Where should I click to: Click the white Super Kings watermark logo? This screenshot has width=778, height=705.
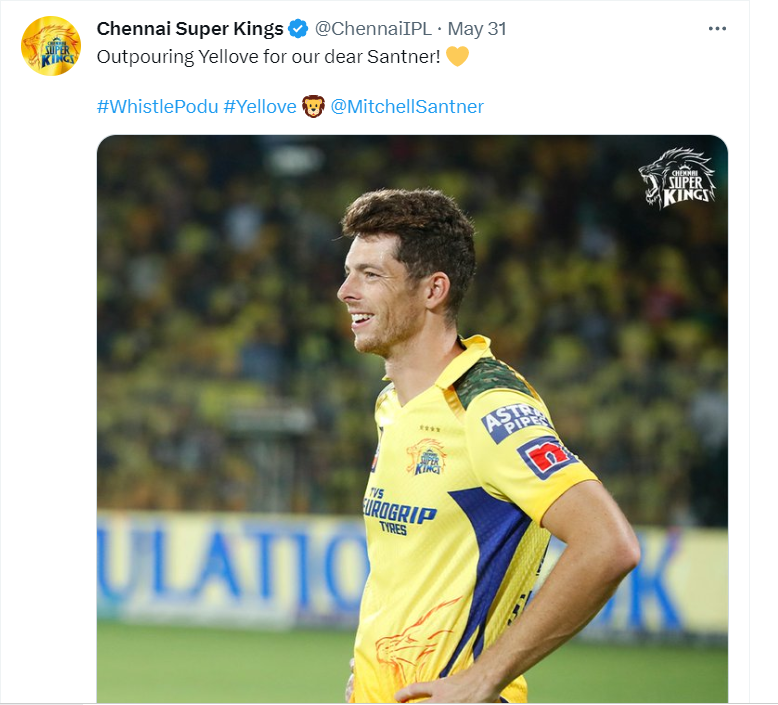click(677, 179)
